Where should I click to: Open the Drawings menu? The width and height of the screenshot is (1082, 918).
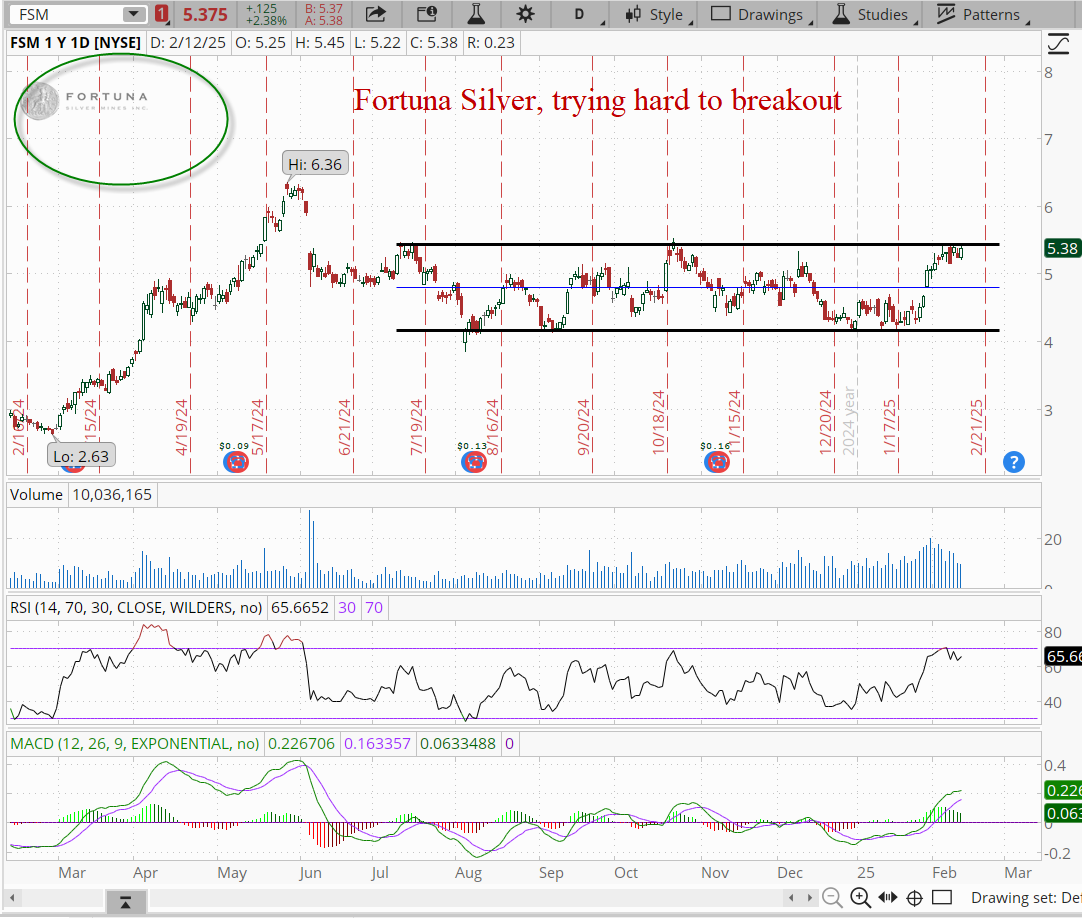[x=760, y=14]
